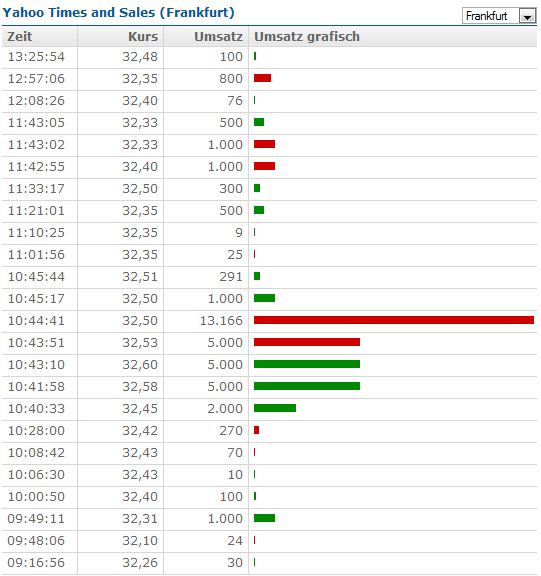Select the time 11:43:02
Viewport: 541px width, 576px height.
pyautogui.click(x=36, y=145)
